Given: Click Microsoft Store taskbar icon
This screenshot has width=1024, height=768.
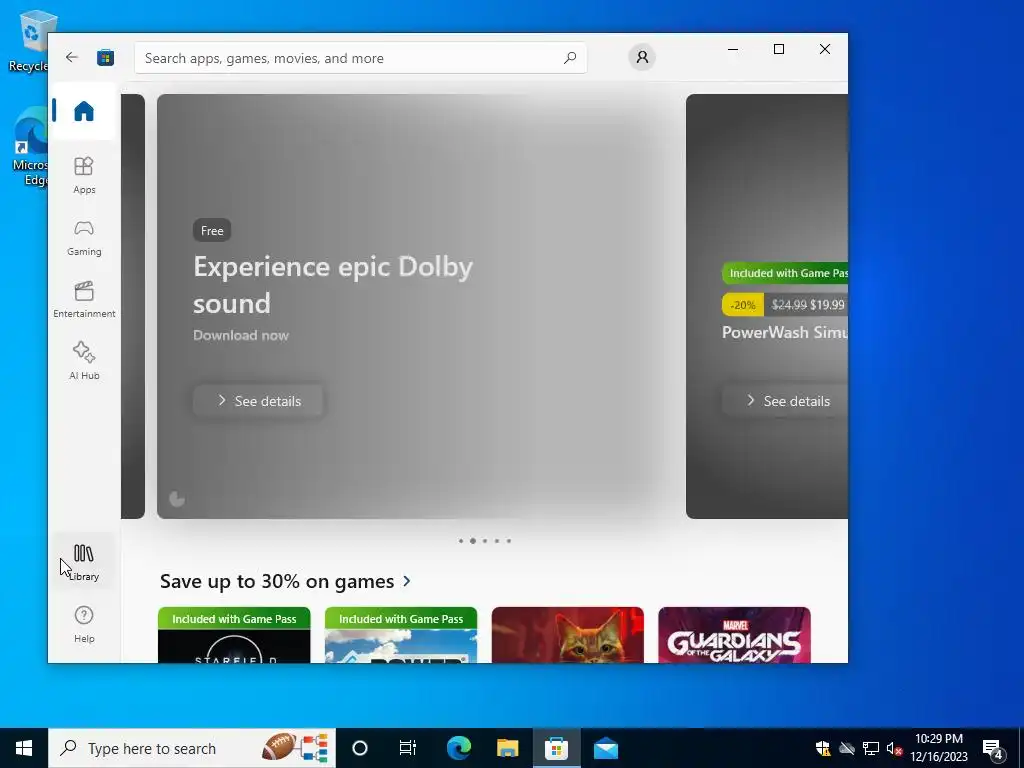Looking at the screenshot, I should [556, 748].
